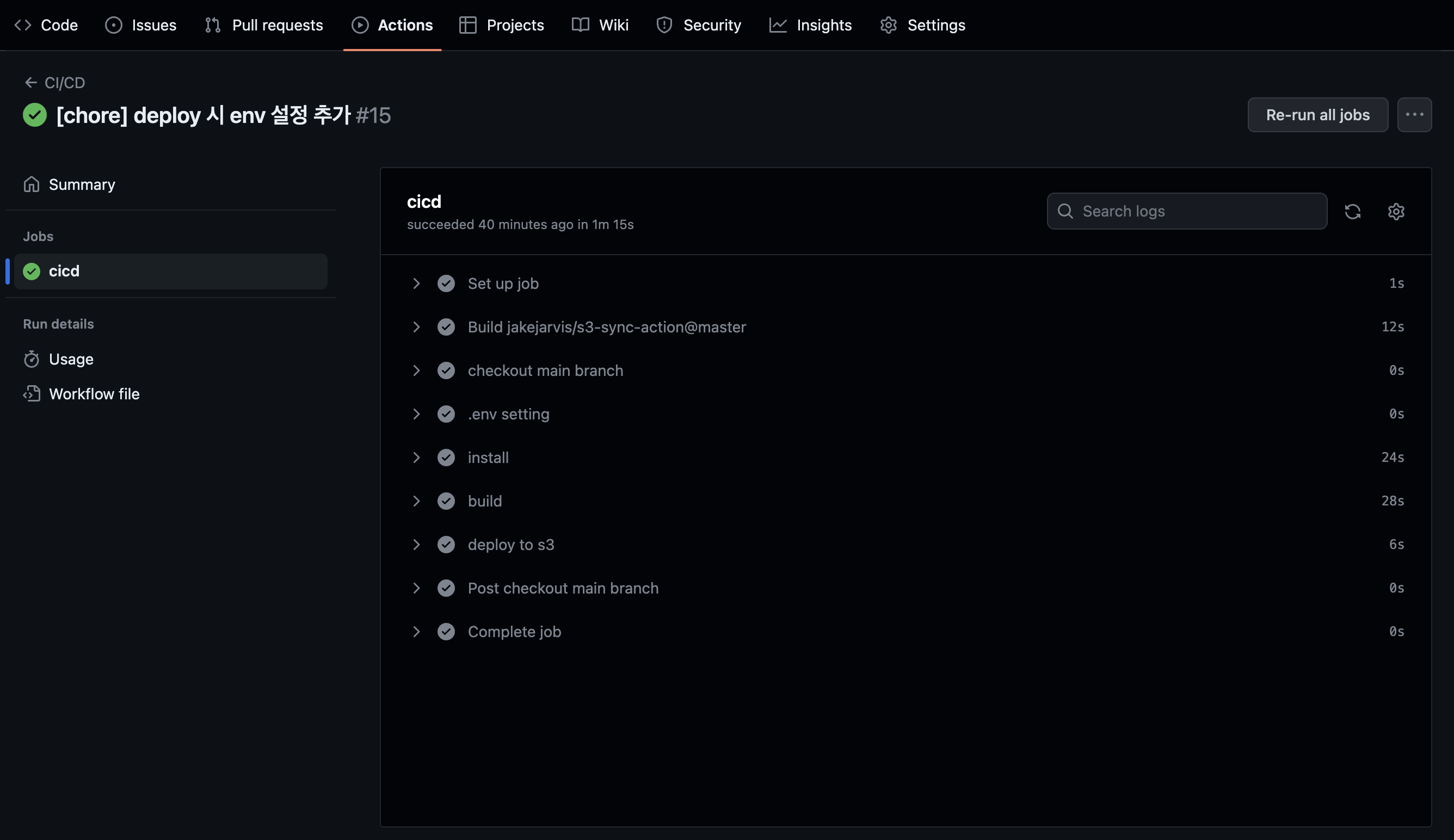Open the Wiki tab
Screen dimensions: 1454x840
click(x=600, y=25)
